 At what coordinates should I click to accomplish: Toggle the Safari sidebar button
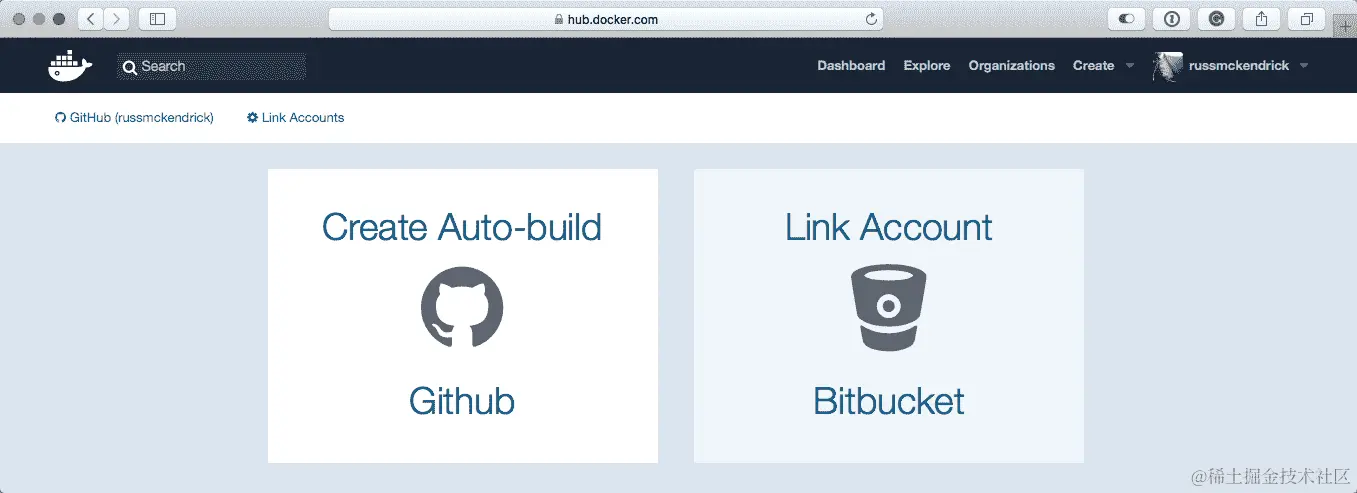click(x=157, y=18)
